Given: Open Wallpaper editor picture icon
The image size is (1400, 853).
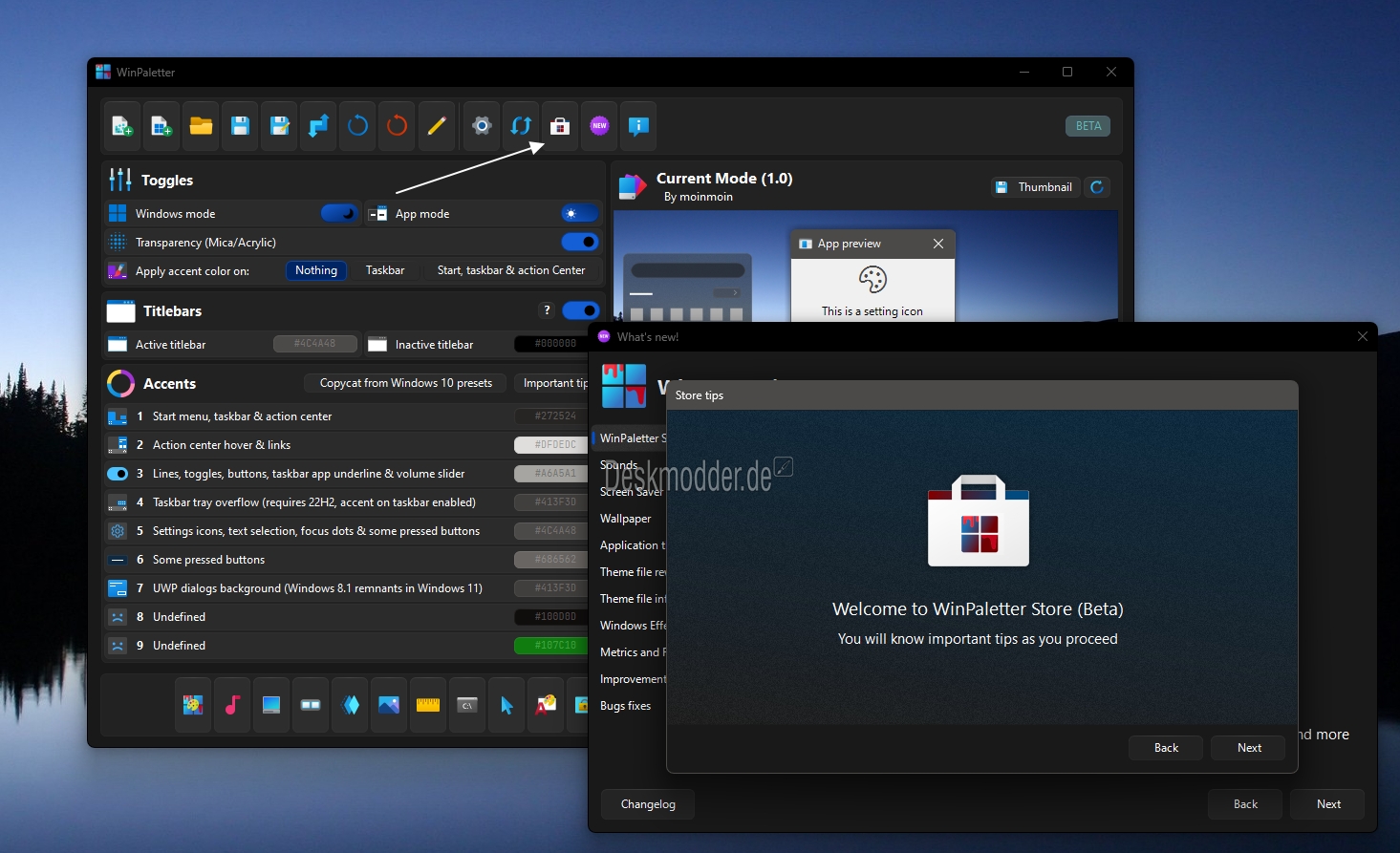Looking at the screenshot, I should coord(389,705).
